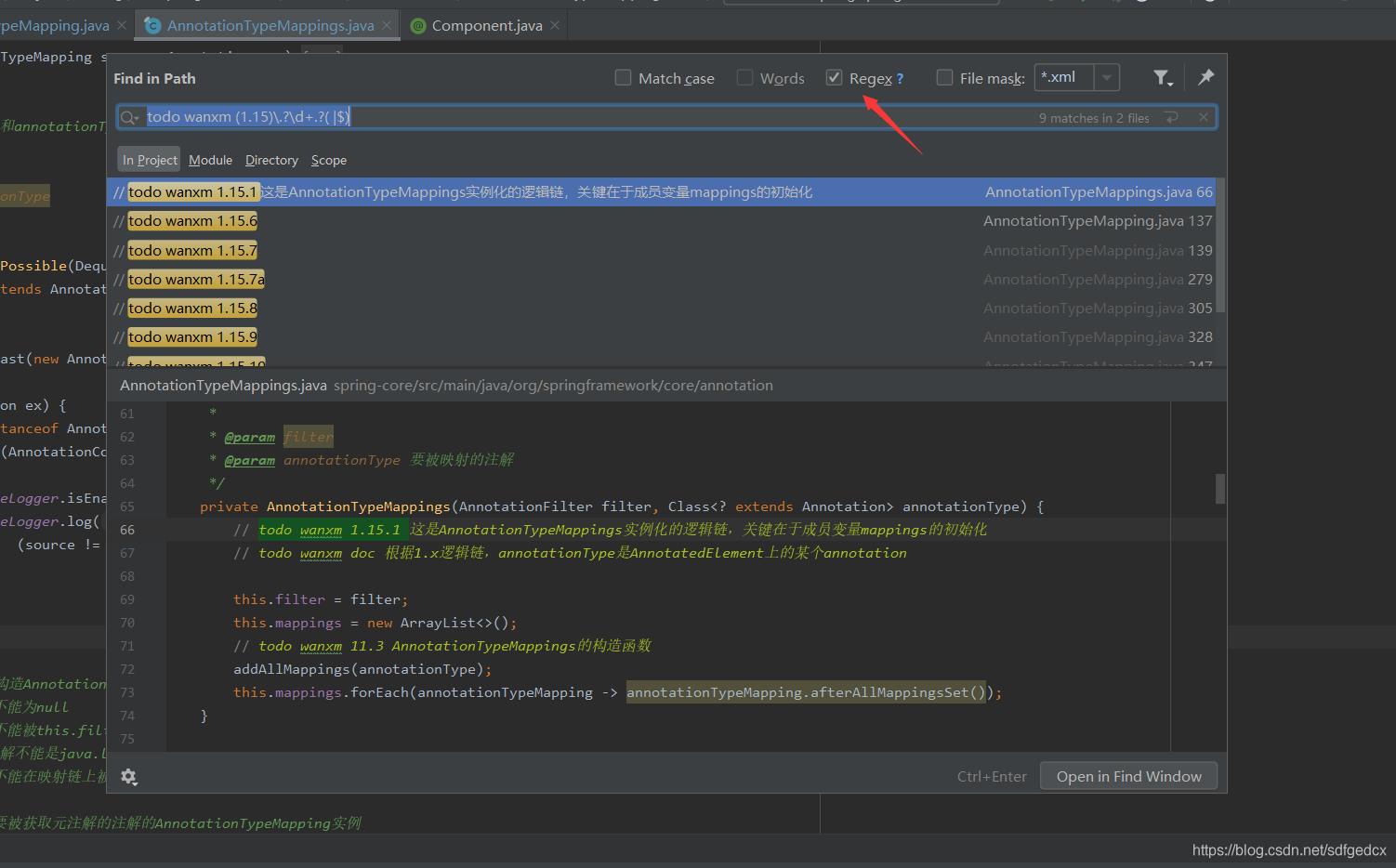Select Module scope tab
This screenshot has height=868, width=1396.
point(210,160)
